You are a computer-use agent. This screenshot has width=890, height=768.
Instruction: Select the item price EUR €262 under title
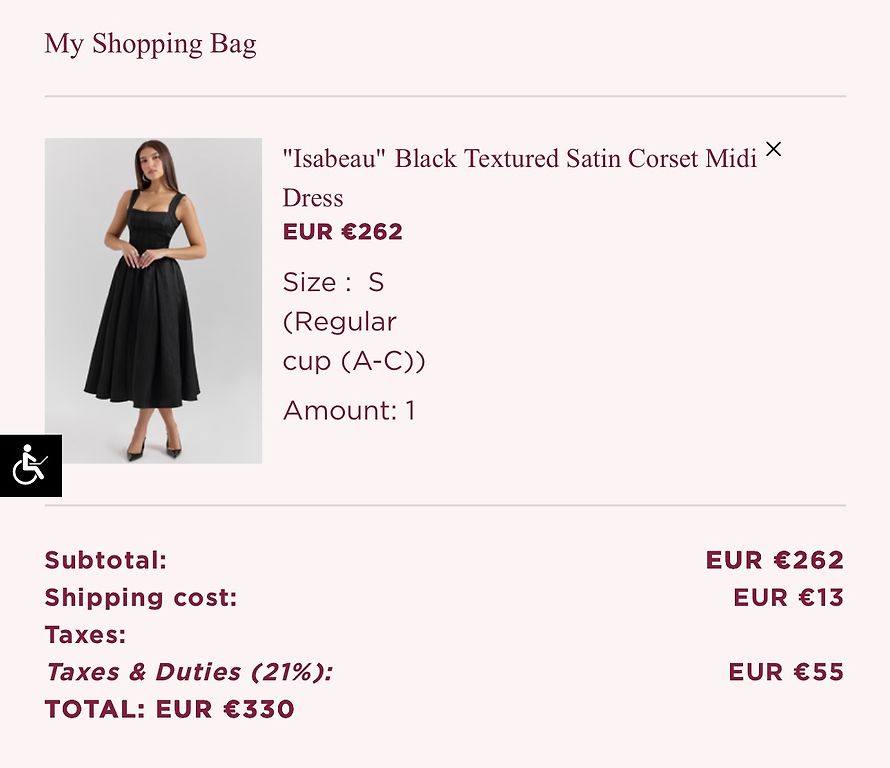(343, 232)
